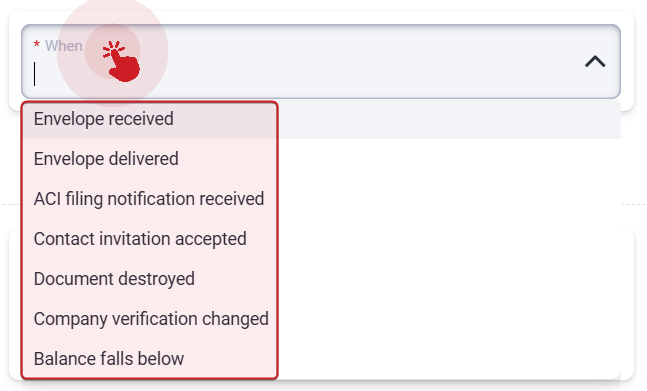Pick the Balance falls below option
647x391 pixels.
150,359
